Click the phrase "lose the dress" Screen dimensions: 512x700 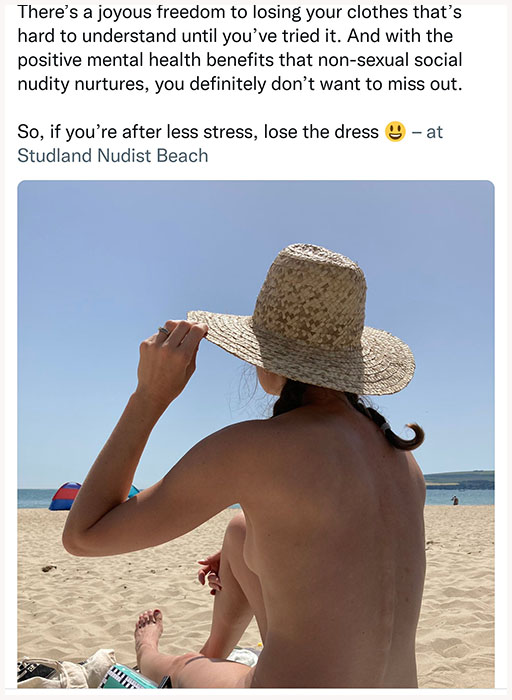coord(321,132)
